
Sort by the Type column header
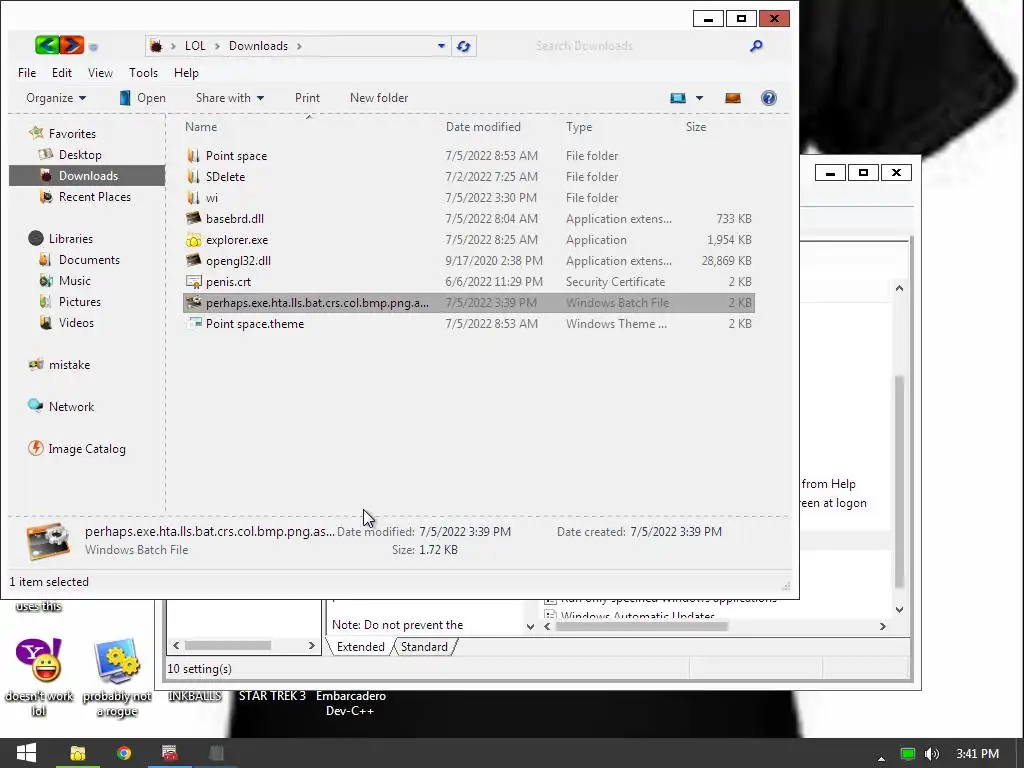tap(579, 127)
